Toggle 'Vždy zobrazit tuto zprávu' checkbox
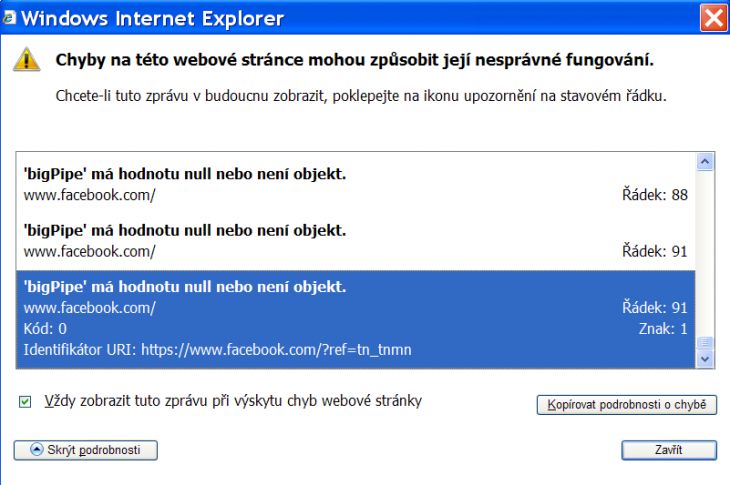 tap(25, 401)
